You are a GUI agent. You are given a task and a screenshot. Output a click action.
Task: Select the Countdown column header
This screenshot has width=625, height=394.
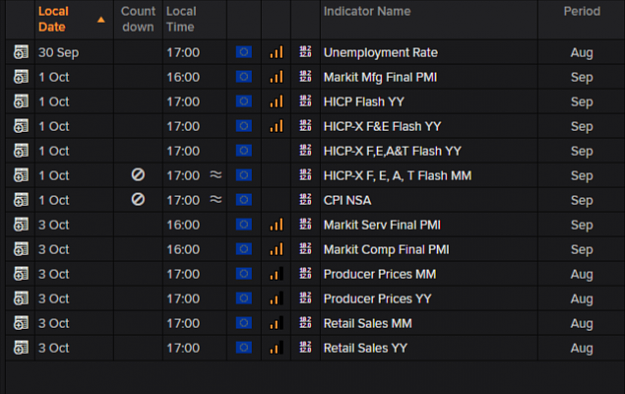[138, 19]
